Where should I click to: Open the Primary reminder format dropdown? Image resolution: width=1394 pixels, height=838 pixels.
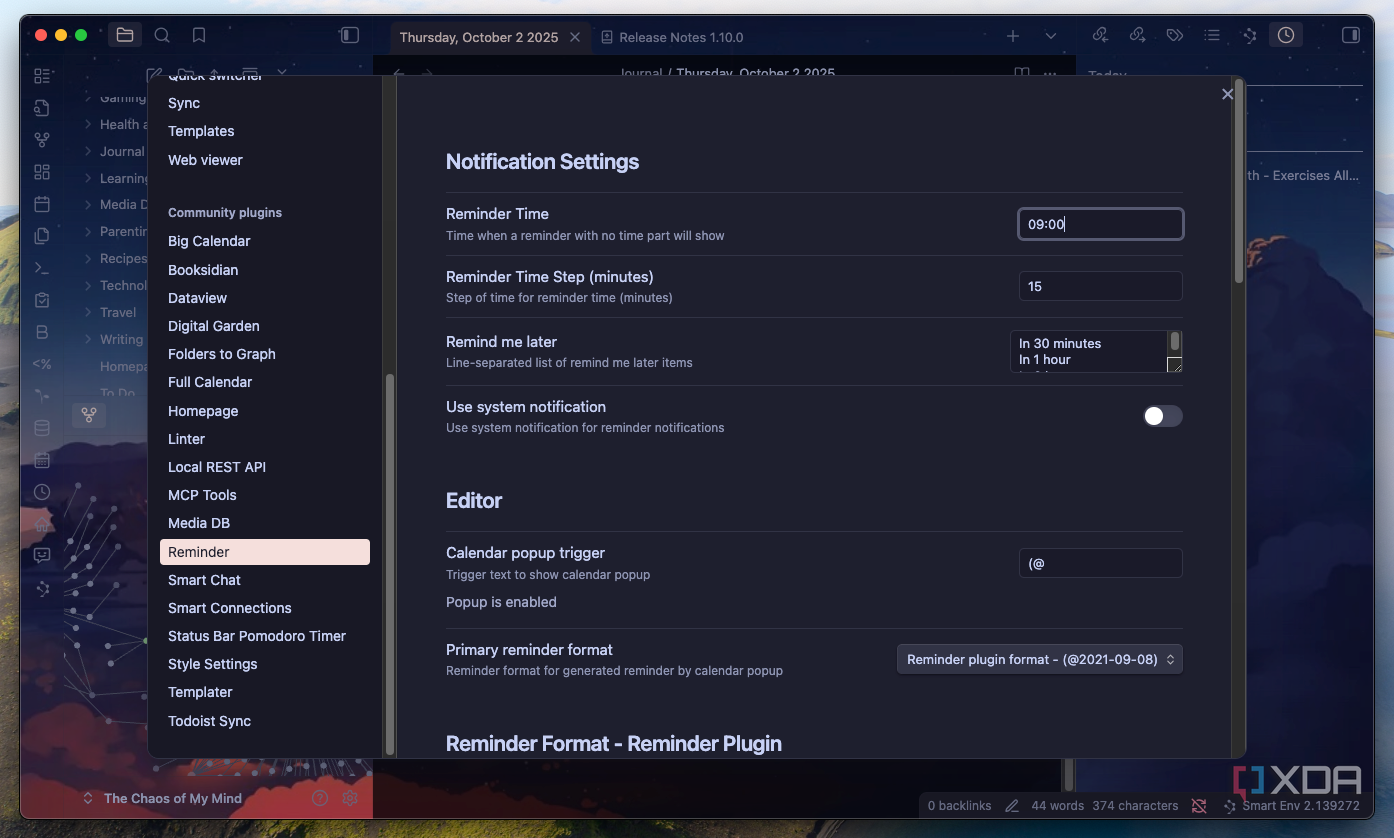1040,660
